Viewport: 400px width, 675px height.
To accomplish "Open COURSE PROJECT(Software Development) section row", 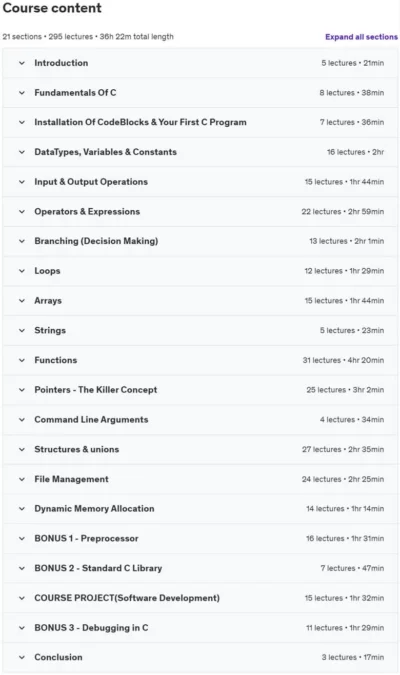I will click(x=200, y=598).
